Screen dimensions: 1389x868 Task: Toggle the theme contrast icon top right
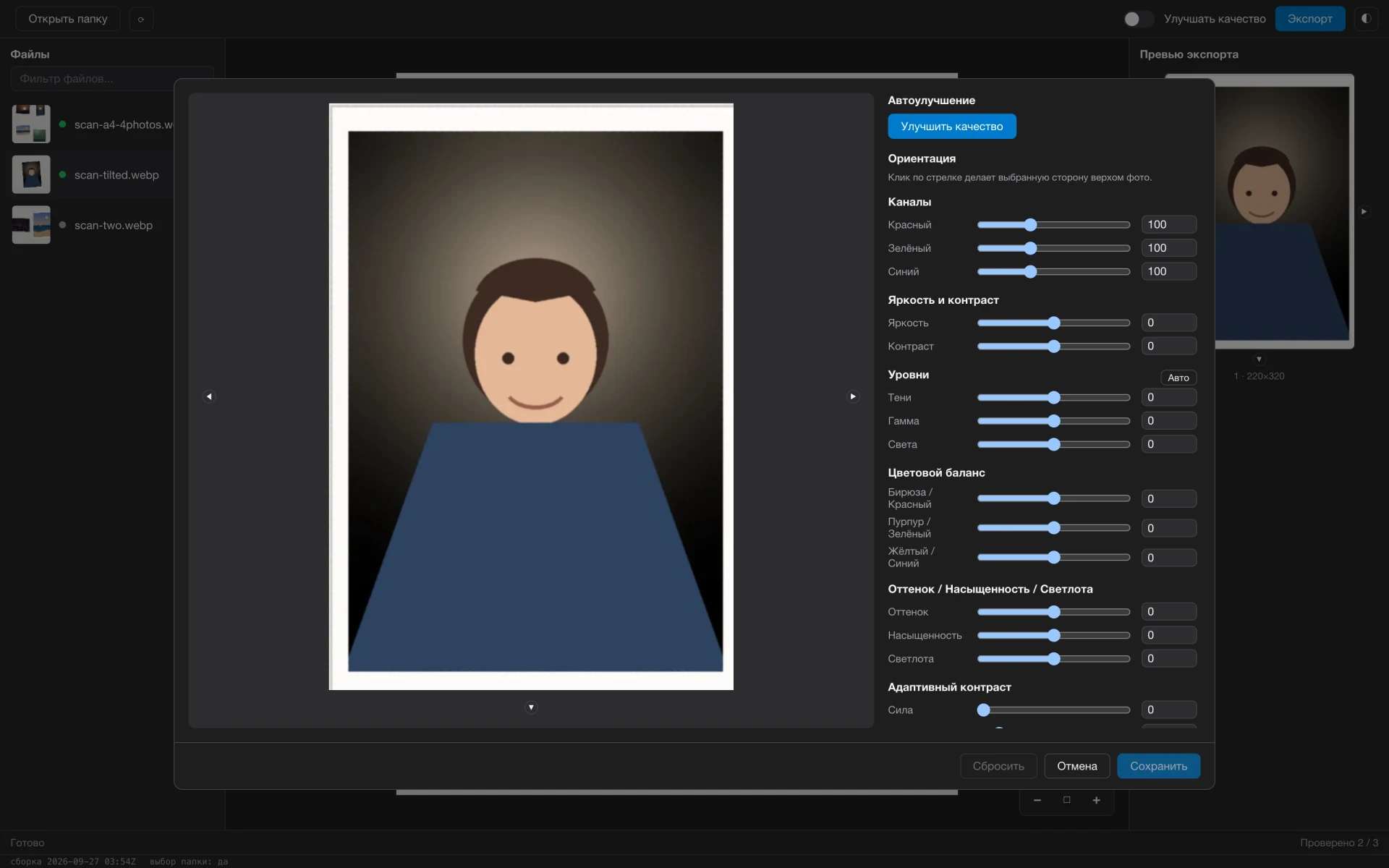pyautogui.click(x=1366, y=19)
